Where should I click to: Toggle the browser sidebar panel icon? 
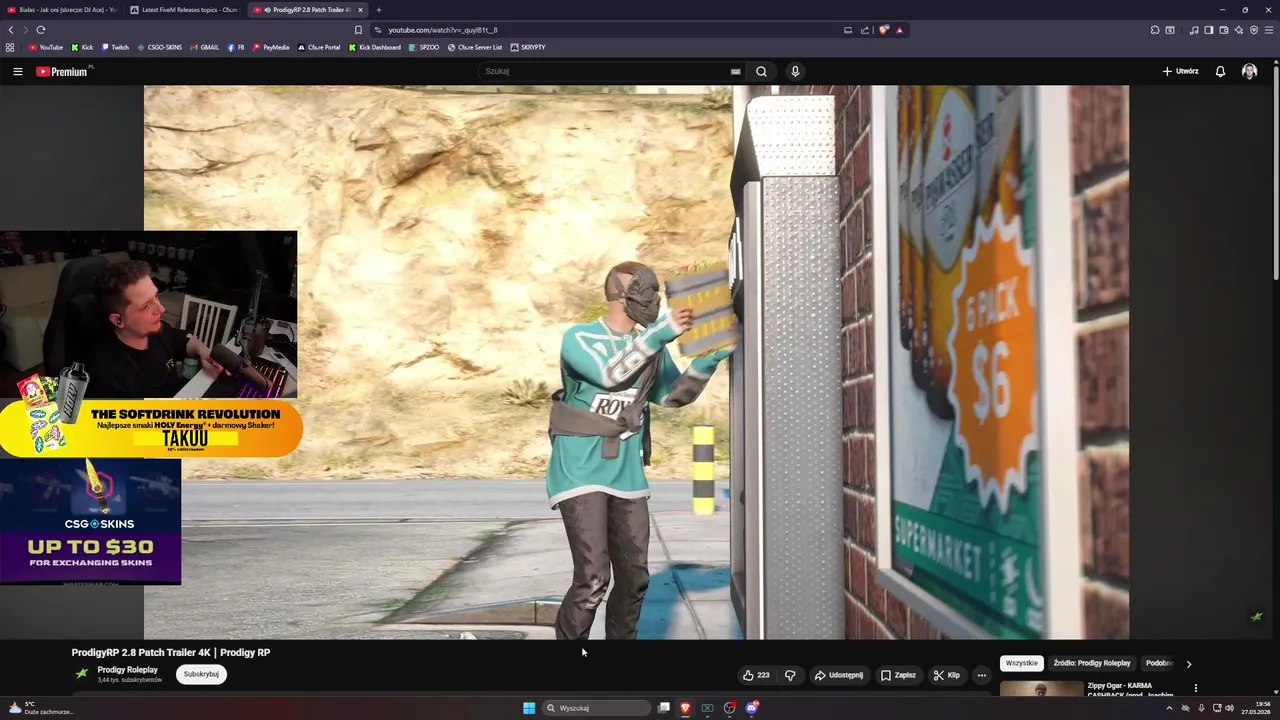pos(1209,30)
